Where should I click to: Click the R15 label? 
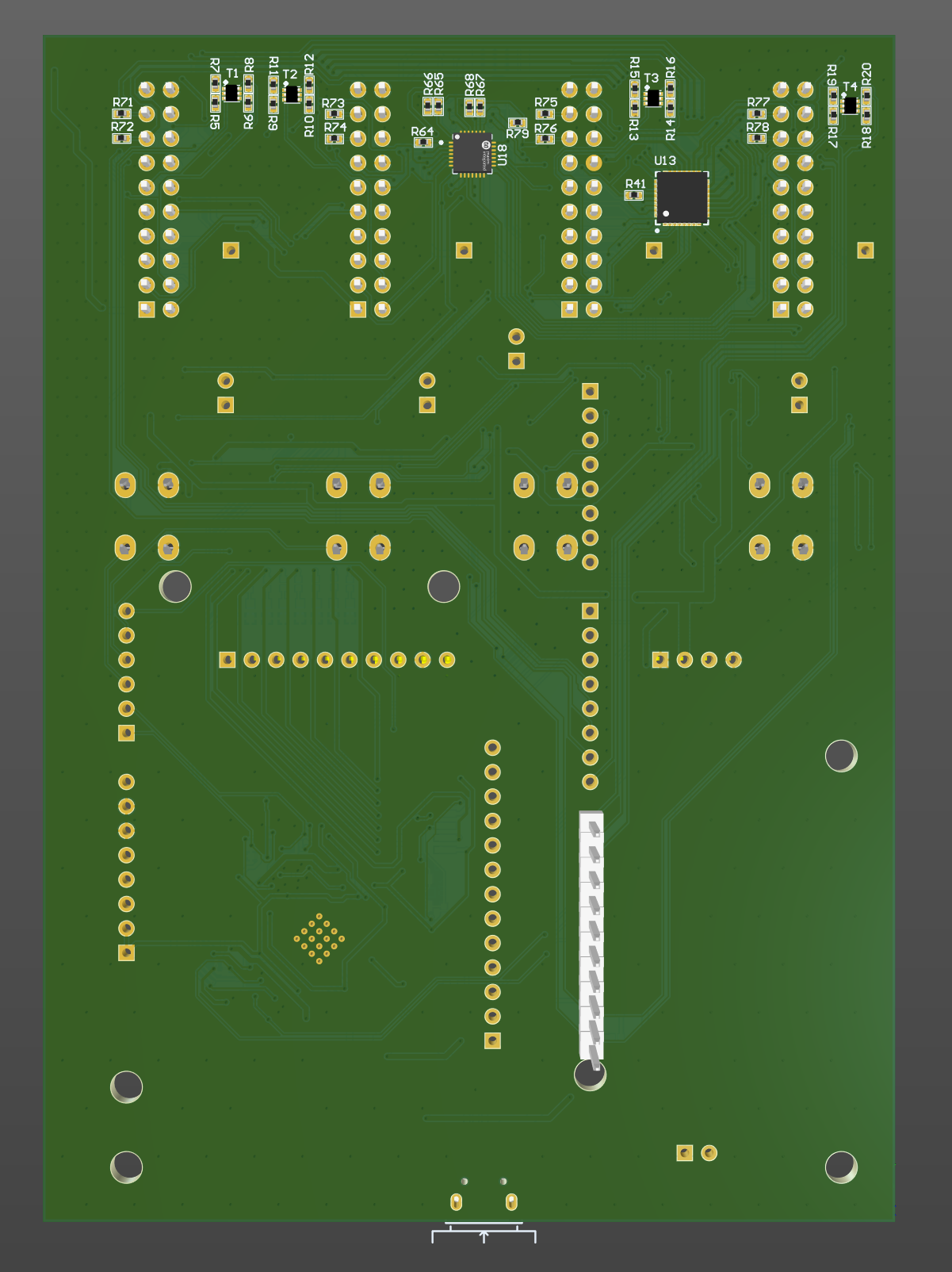634,67
